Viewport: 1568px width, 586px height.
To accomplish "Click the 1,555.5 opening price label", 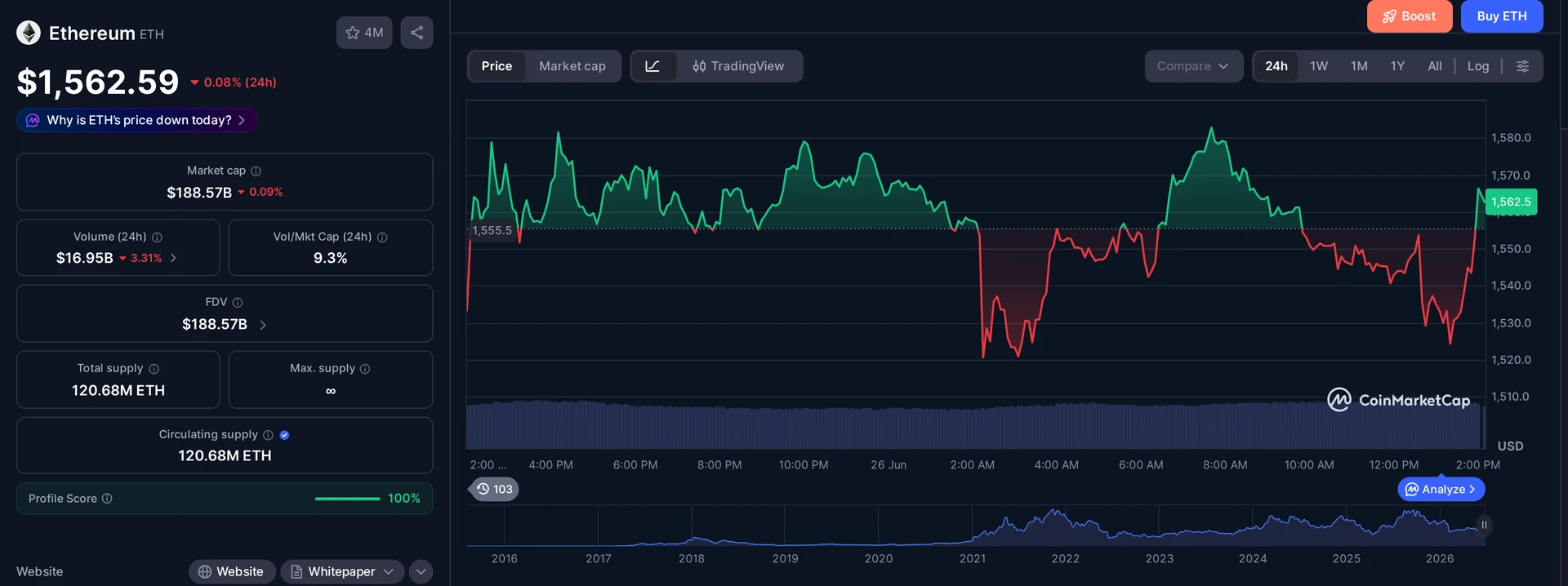I will pyautogui.click(x=492, y=230).
